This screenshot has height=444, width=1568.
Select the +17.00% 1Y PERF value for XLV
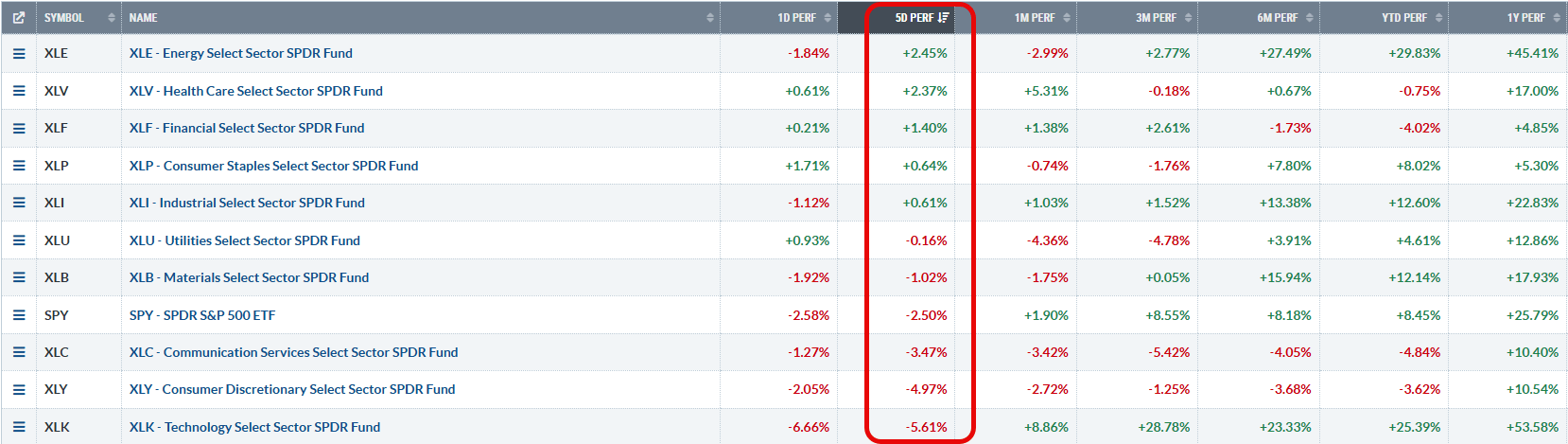click(x=1532, y=91)
